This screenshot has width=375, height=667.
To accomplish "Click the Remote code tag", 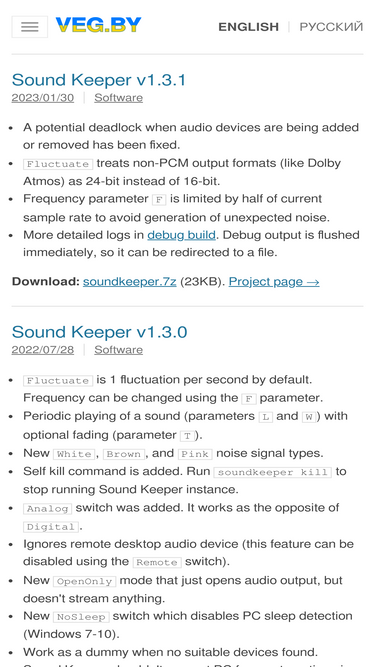I will coord(157,562).
